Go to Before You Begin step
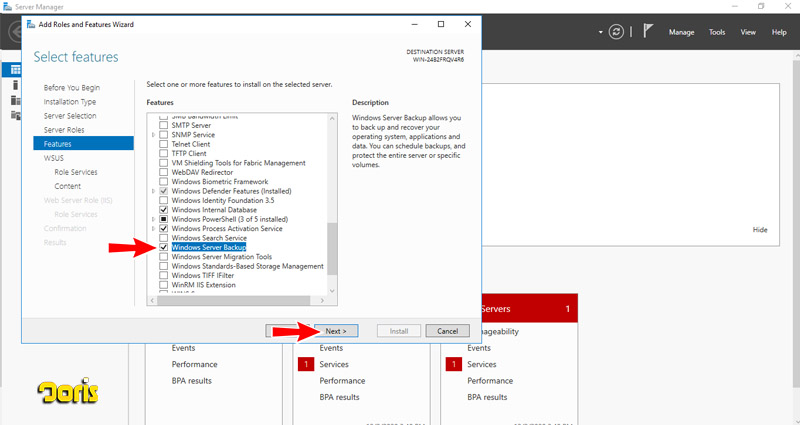 (x=72, y=88)
